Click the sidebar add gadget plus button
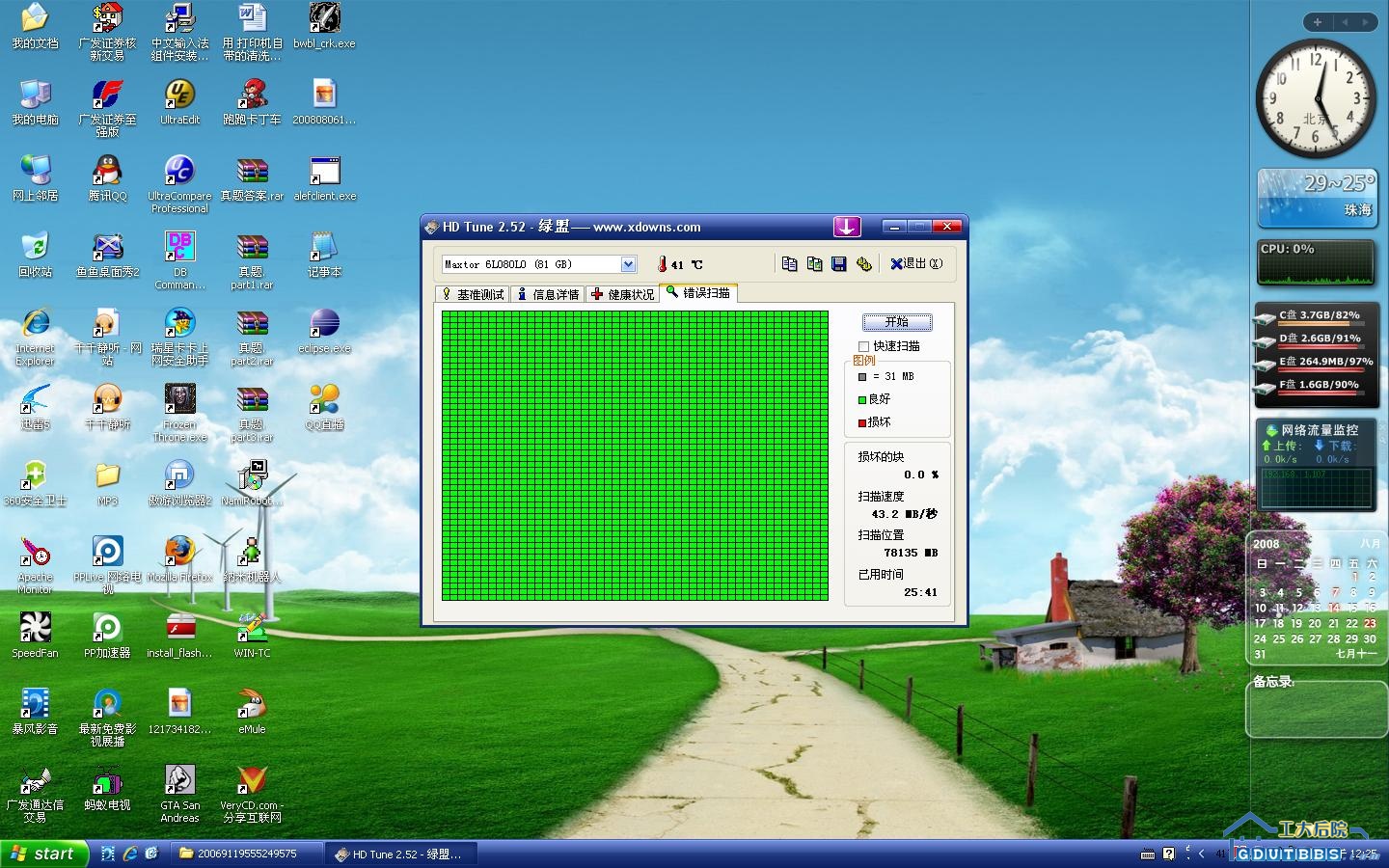Image resolution: width=1389 pixels, height=868 pixels. [1317, 21]
